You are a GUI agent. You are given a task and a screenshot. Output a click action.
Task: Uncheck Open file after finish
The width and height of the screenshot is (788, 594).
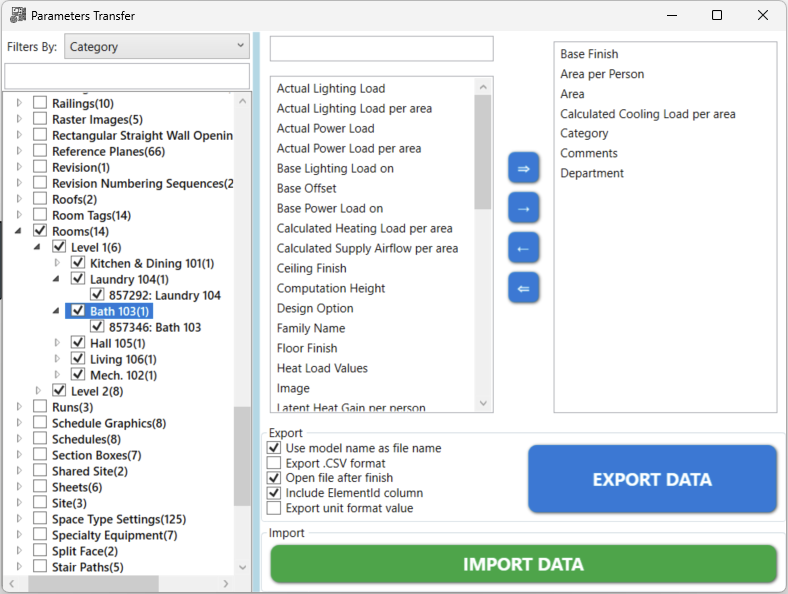[274, 477]
